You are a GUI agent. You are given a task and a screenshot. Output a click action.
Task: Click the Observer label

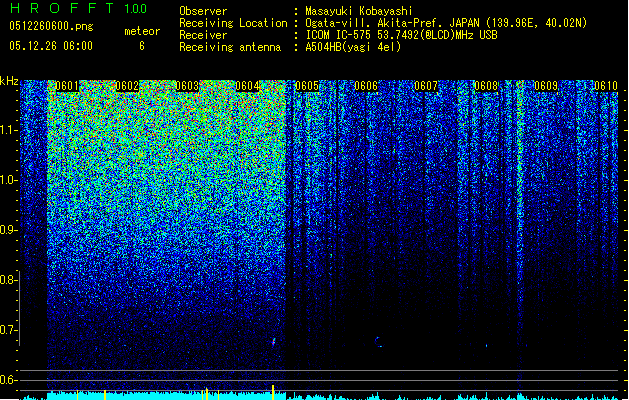pos(203,11)
